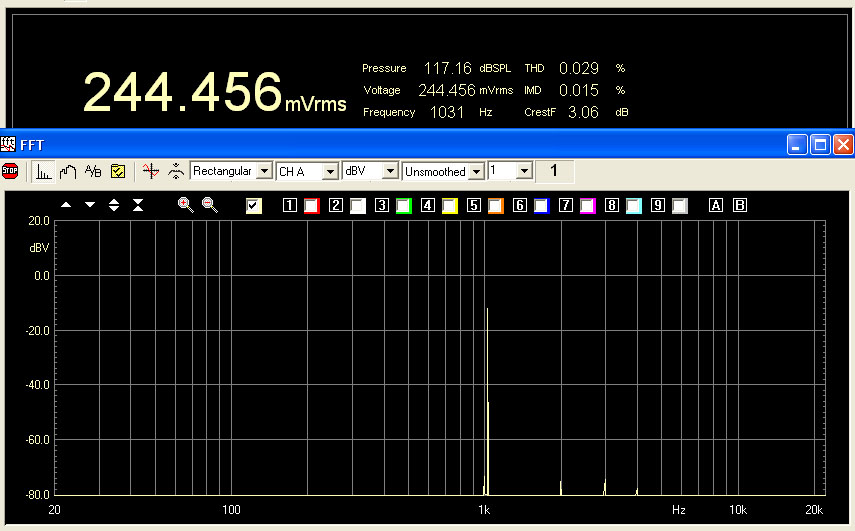This screenshot has height=531, width=855.
Task: Click the A button in the overlay row
Action: [715, 205]
